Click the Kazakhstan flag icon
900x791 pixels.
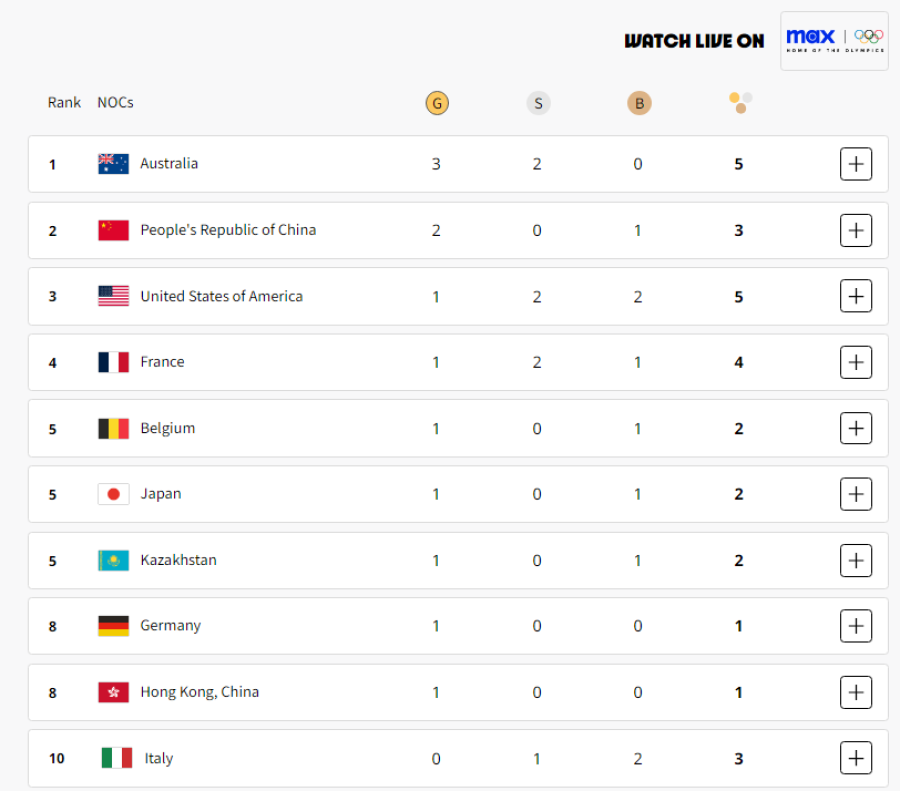(113, 560)
